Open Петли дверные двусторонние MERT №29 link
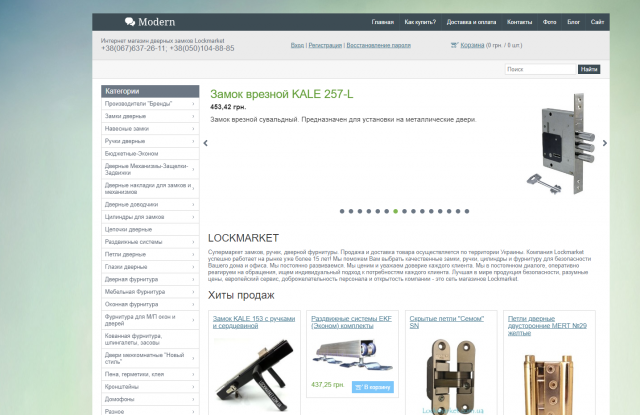Screen dimensions: 640x415 click(547, 326)
